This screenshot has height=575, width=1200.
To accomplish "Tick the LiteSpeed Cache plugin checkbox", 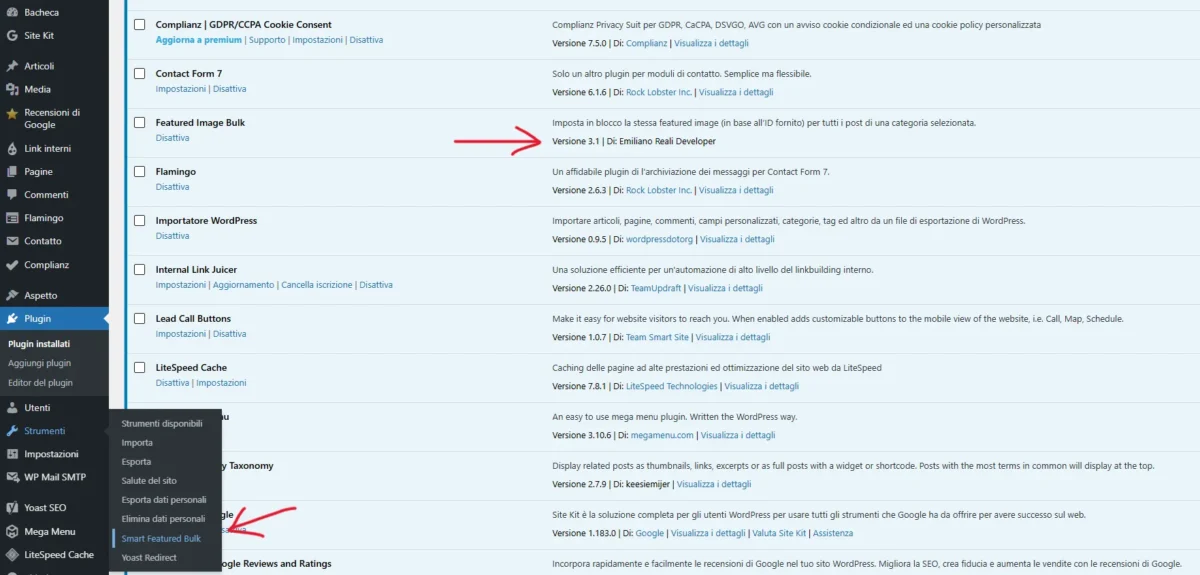I will (140, 367).
